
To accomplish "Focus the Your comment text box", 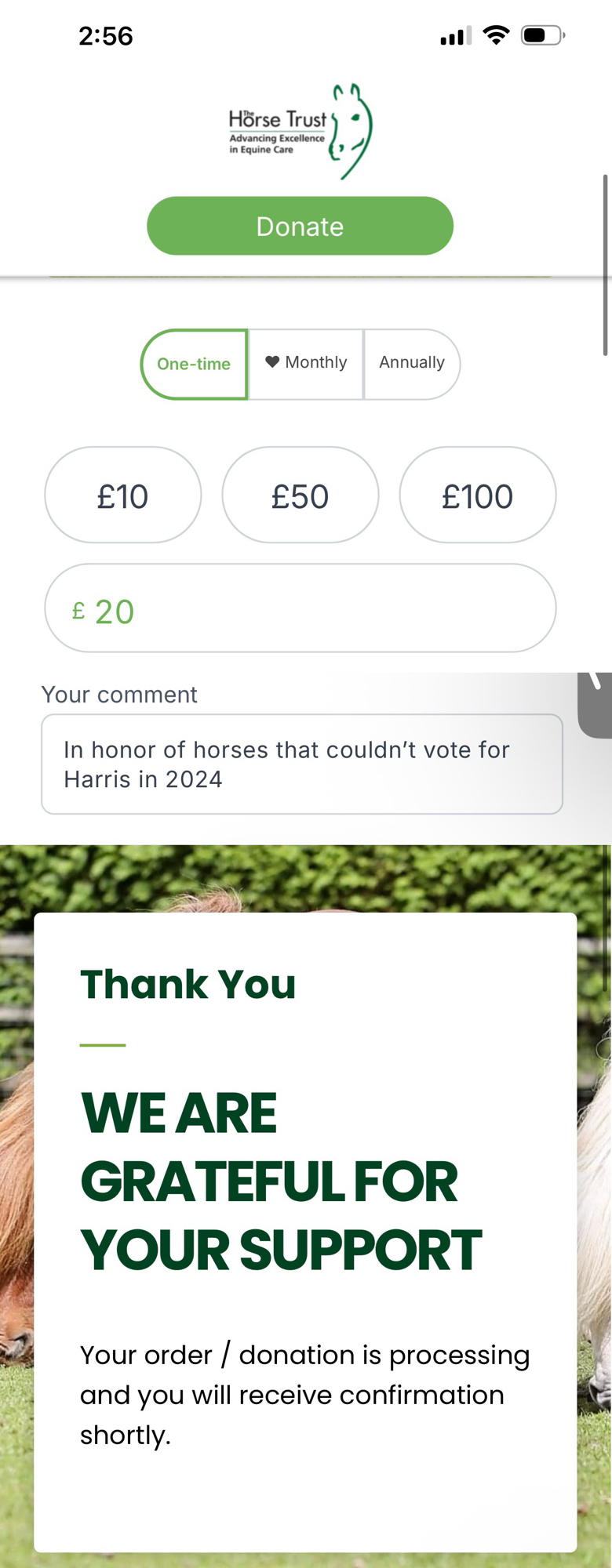I will 301,764.
